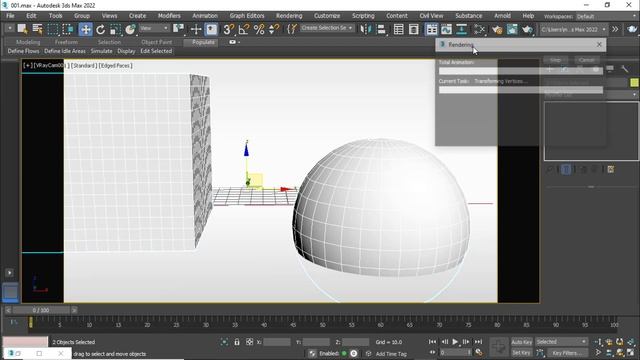Open viewport Standard shading menu
The height and width of the screenshot is (360, 640).
(x=83, y=65)
